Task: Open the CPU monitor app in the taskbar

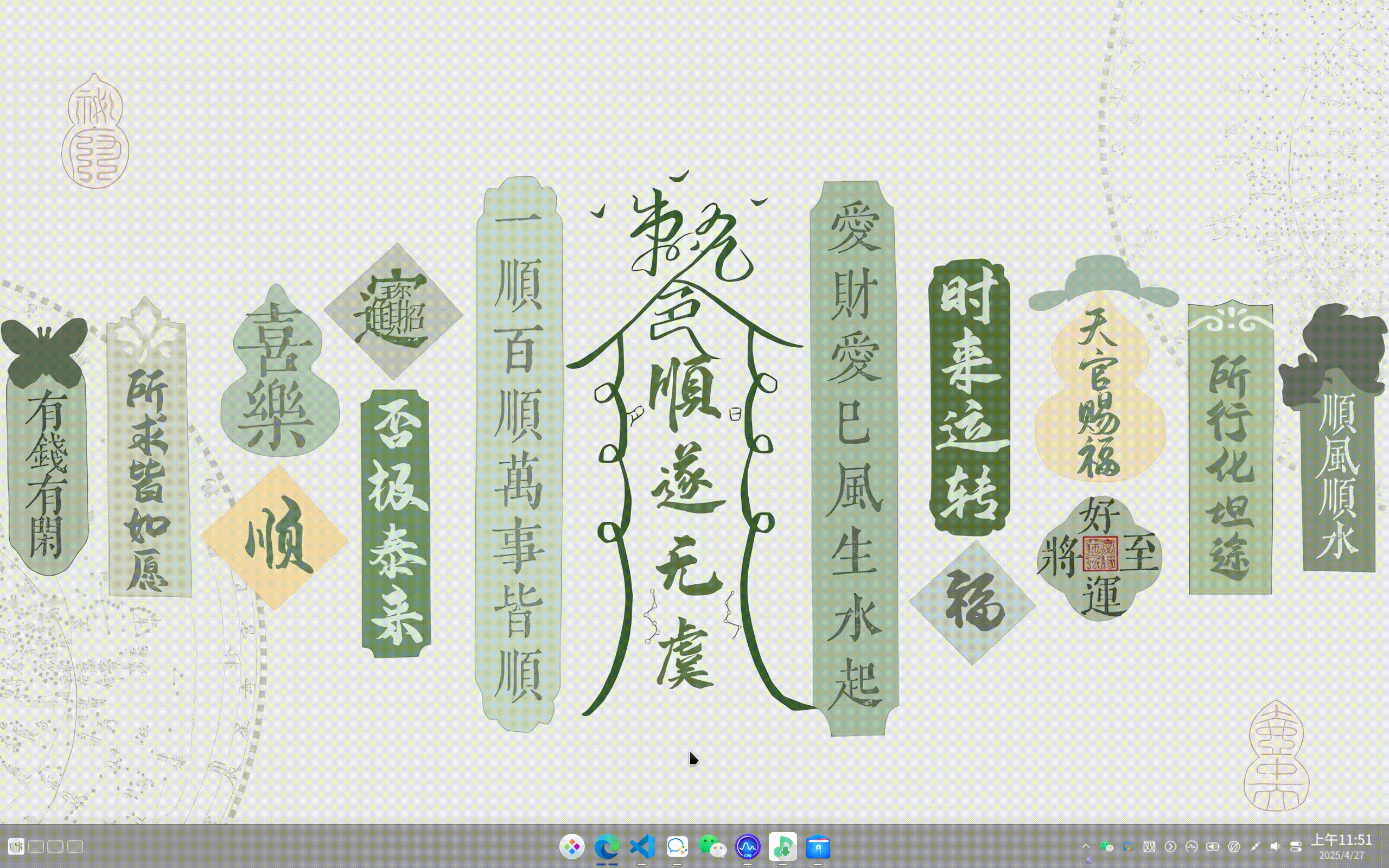Action: 747,846
